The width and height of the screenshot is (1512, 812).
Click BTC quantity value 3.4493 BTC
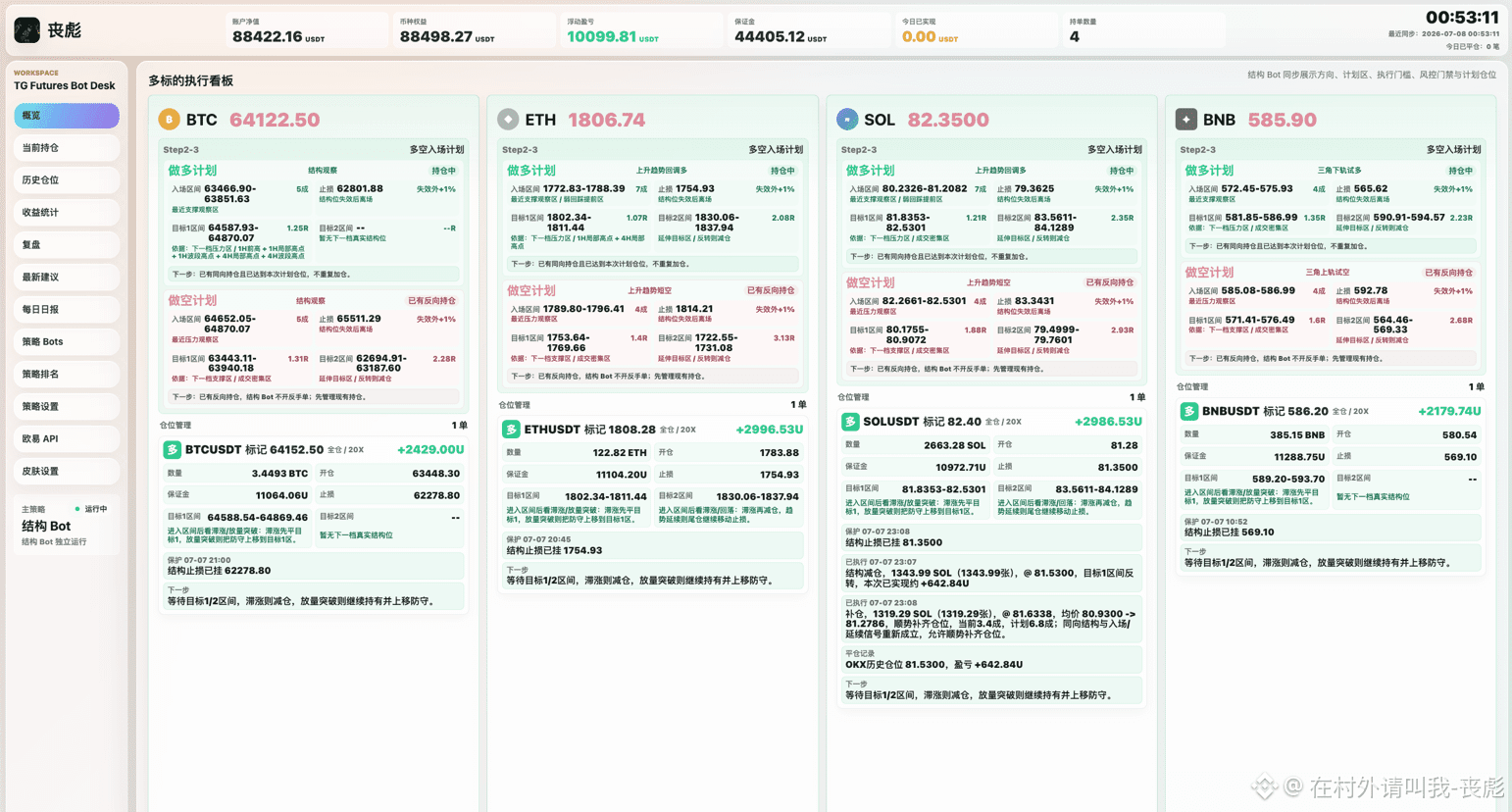[279, 474]
